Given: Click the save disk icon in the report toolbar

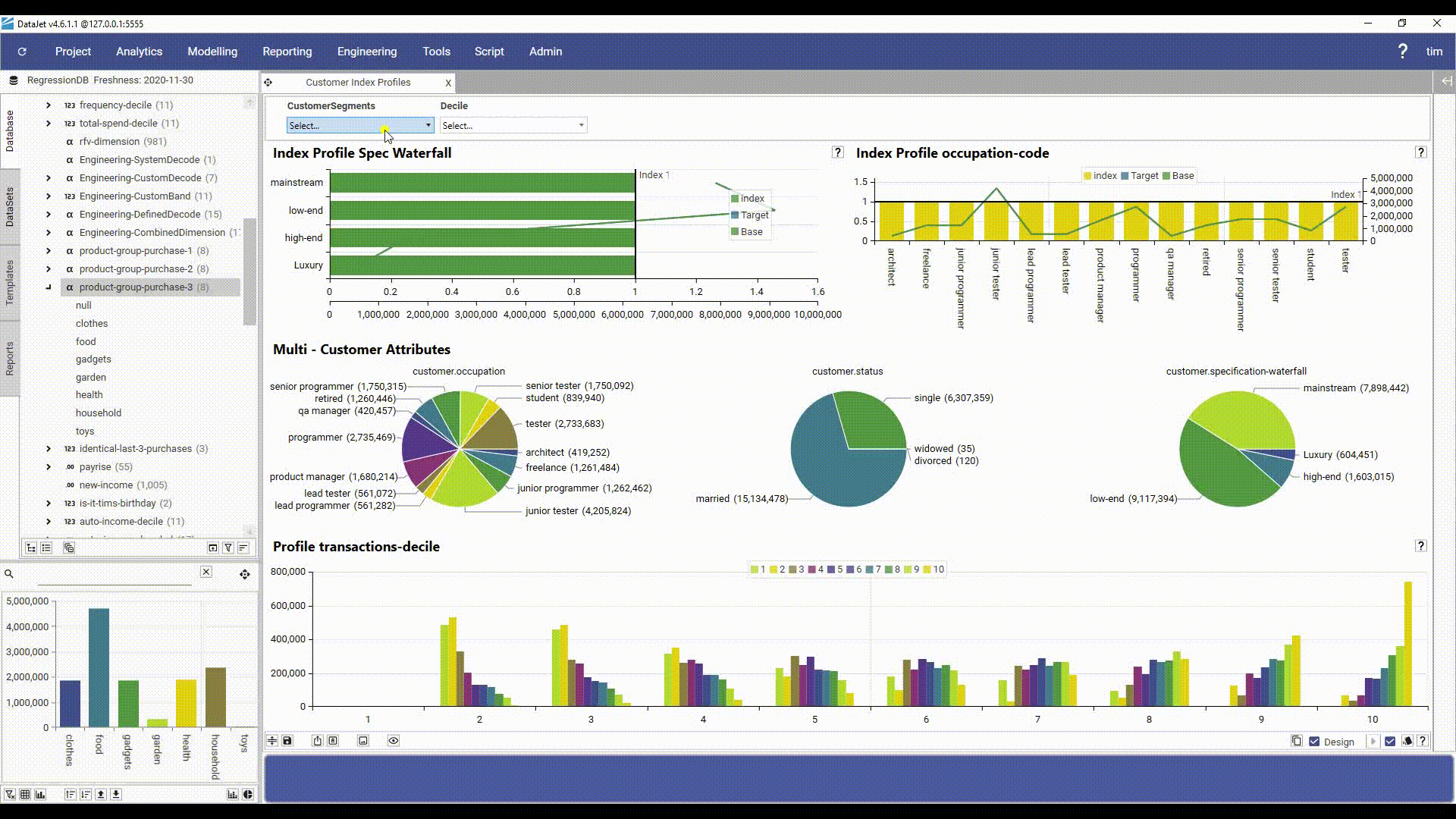Looking at the screenshot, I should pos(287,741).
